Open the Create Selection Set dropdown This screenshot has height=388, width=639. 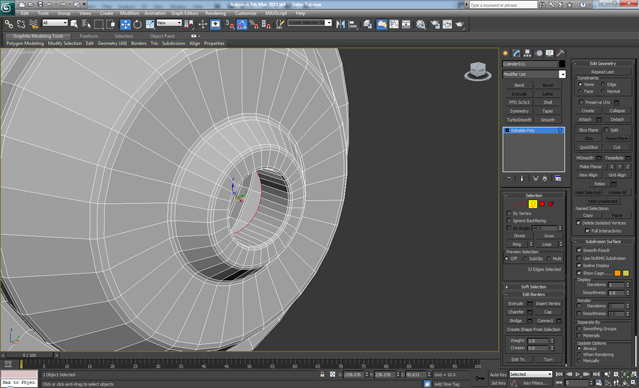tap(310, 23)
